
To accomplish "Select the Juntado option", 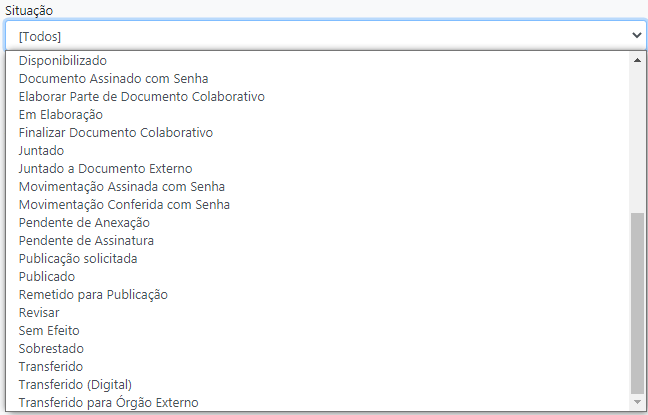I will click(x=42, y=151).
